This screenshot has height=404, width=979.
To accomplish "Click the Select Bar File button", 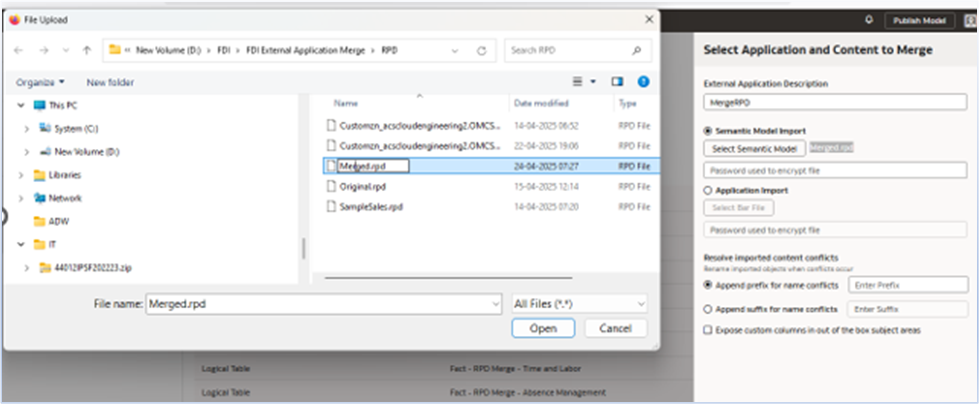I will coord(739,207).
